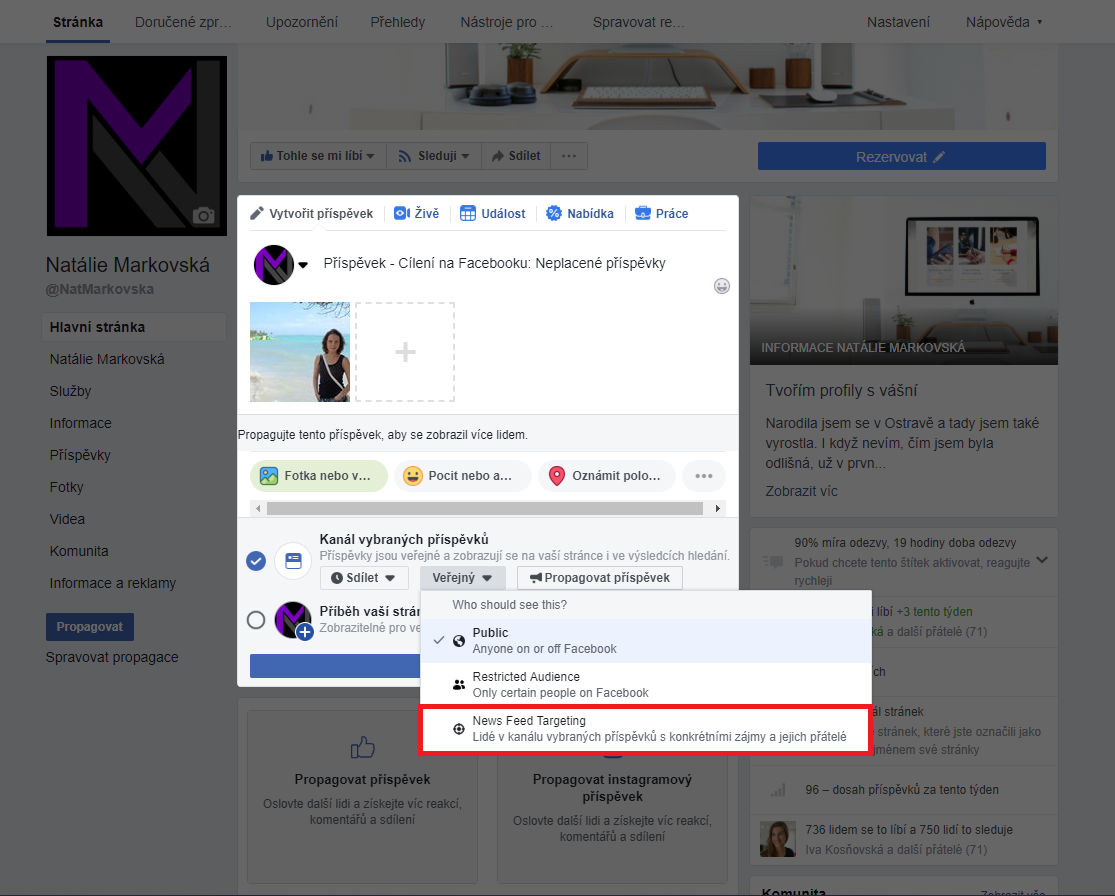Open Příspěvky in sidebar
Image resolution: width=1115 pixels, height=896 pixels.
[x=80, y=455]
